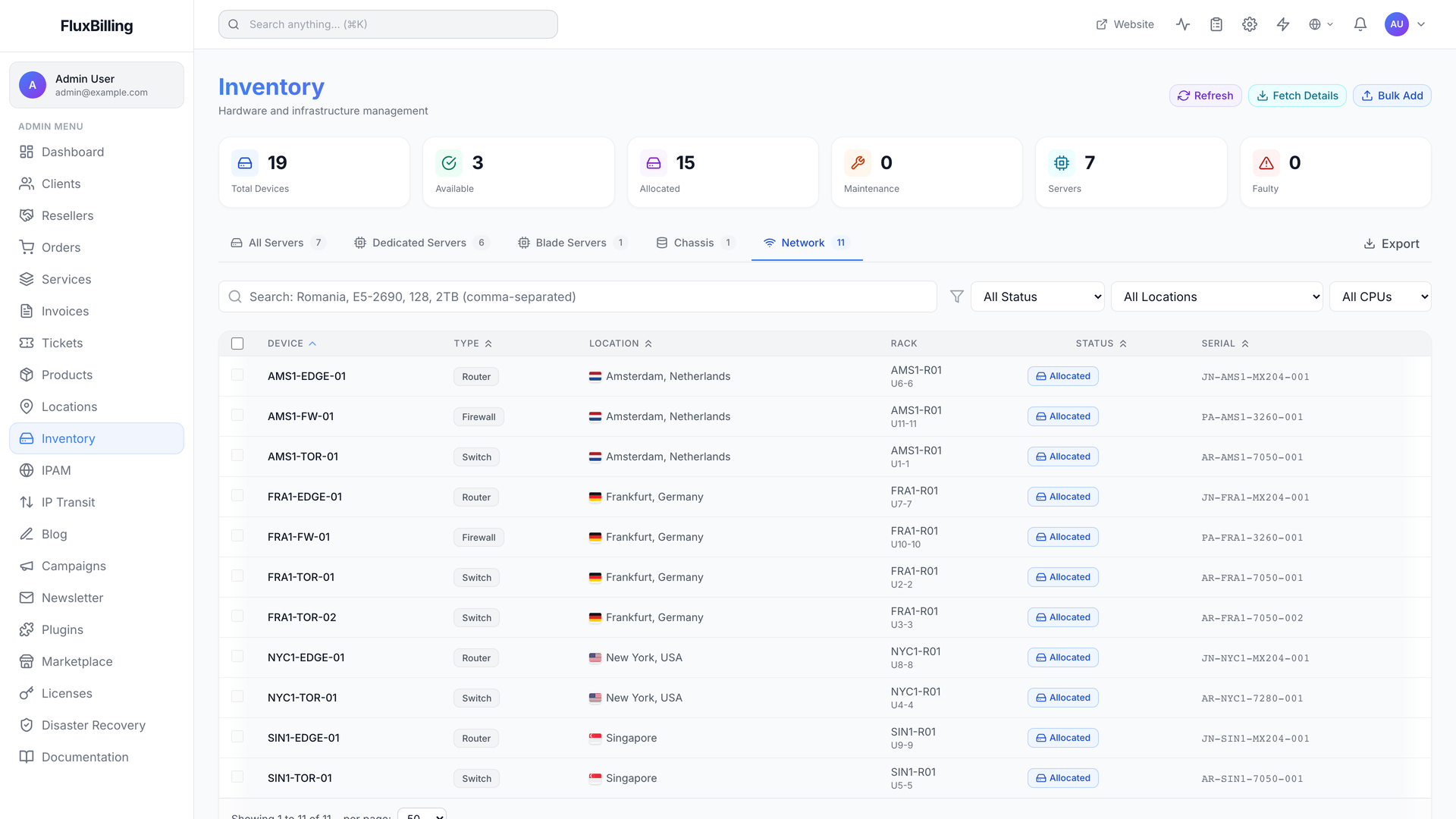Viewport: 1456px width, 819px height.
Task: Open Locations from the sidebar
Action: [96, 406]
